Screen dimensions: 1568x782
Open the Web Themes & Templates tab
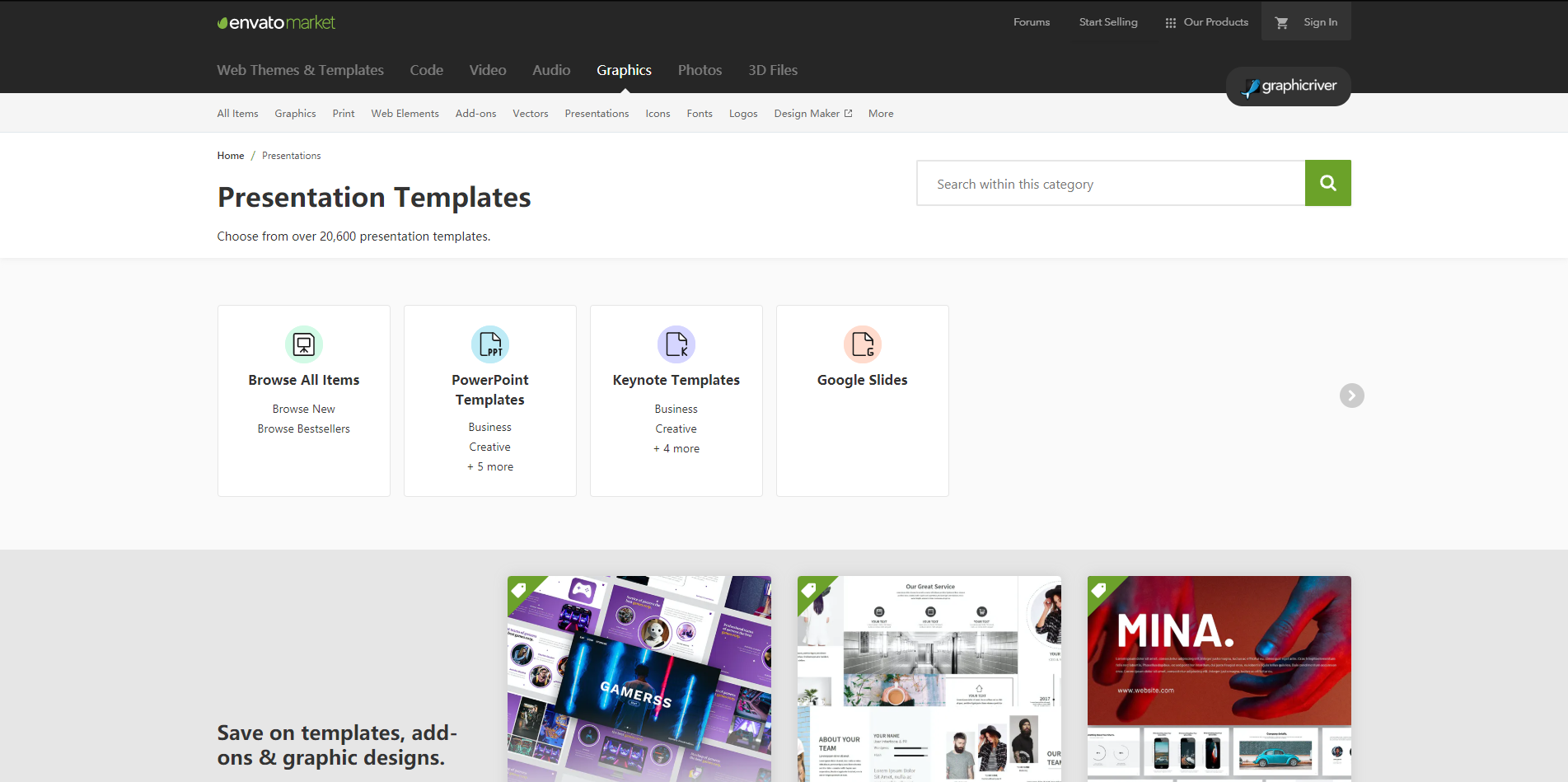tap(300, 70)
